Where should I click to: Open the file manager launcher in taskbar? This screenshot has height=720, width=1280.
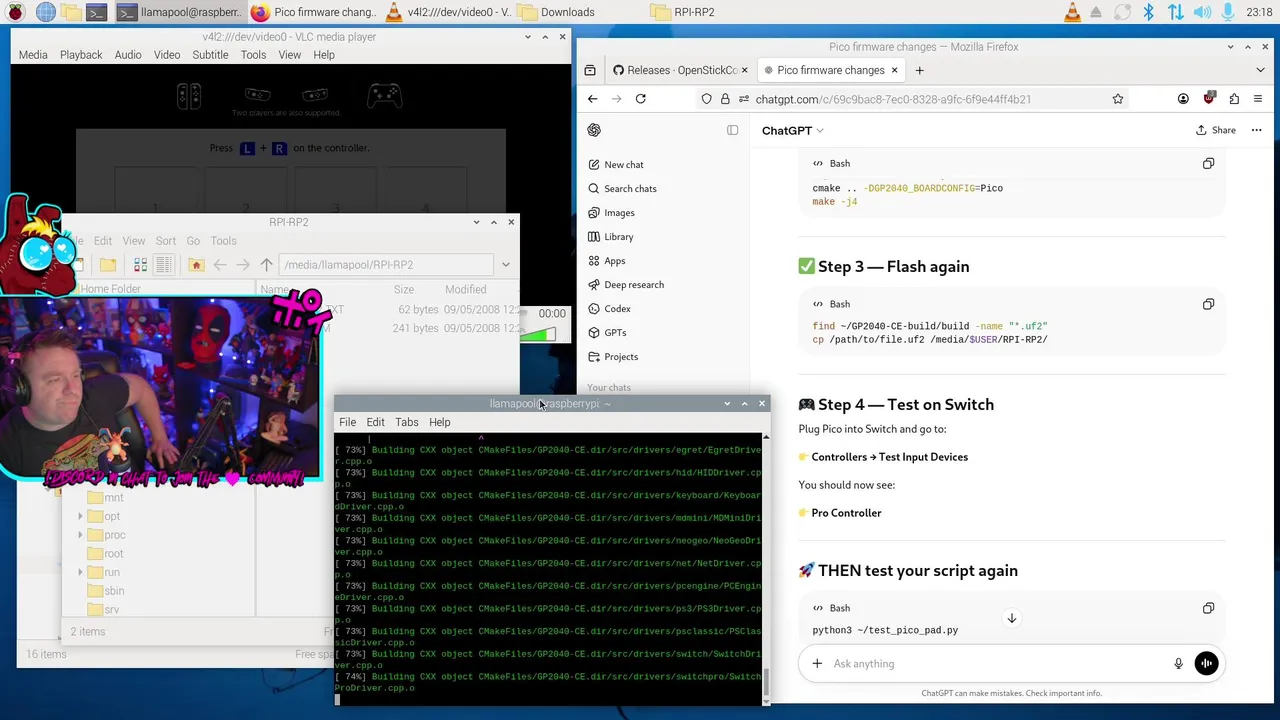coord(71,12)
